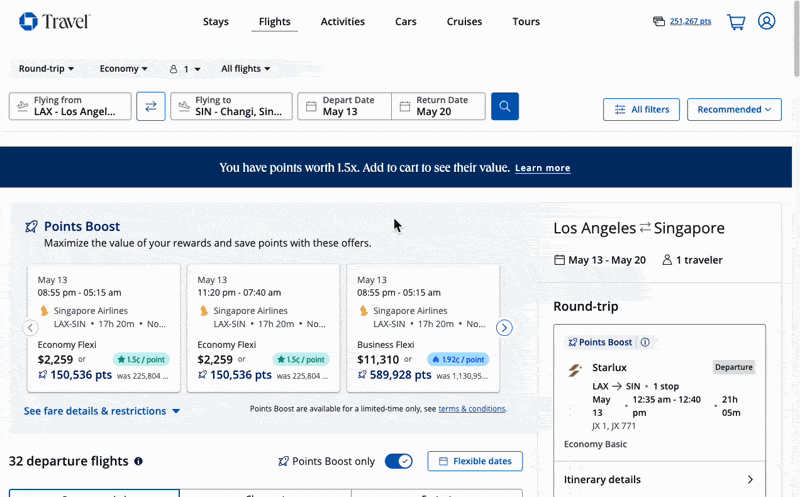Open the Recommended sort dropdown
Image resolution: width=800 pixels, height=497 pixels.
tap(734, 109)
